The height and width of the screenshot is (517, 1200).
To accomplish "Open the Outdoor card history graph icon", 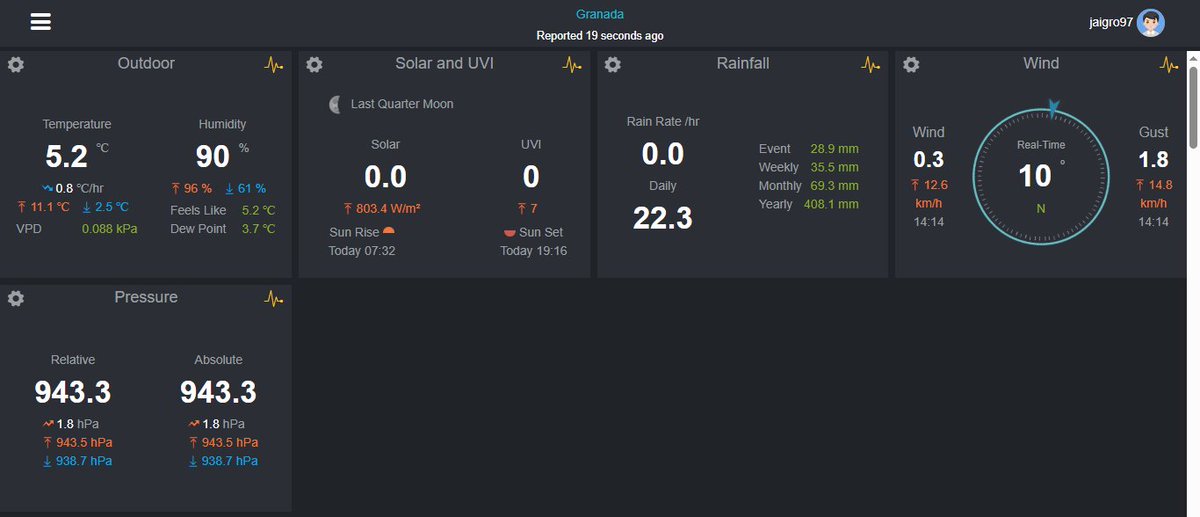I will pos(274,64).
